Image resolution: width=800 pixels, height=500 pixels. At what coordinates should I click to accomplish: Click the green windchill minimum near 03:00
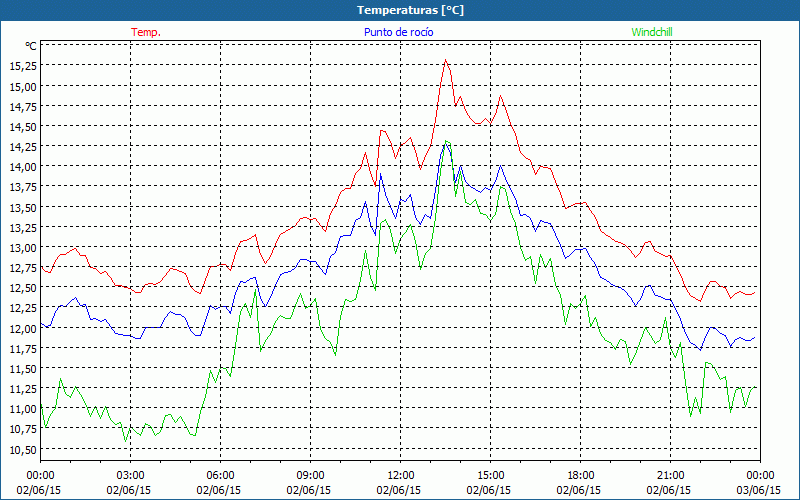pyautogui.click(x=126, y=441)
